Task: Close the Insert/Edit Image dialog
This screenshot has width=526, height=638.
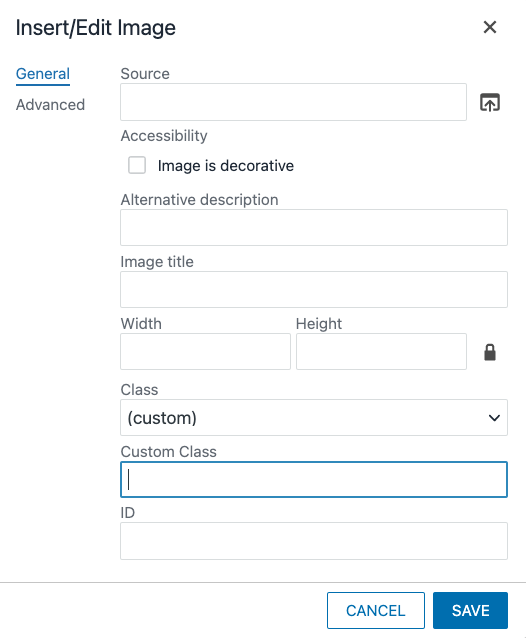Action: (490, 27)
